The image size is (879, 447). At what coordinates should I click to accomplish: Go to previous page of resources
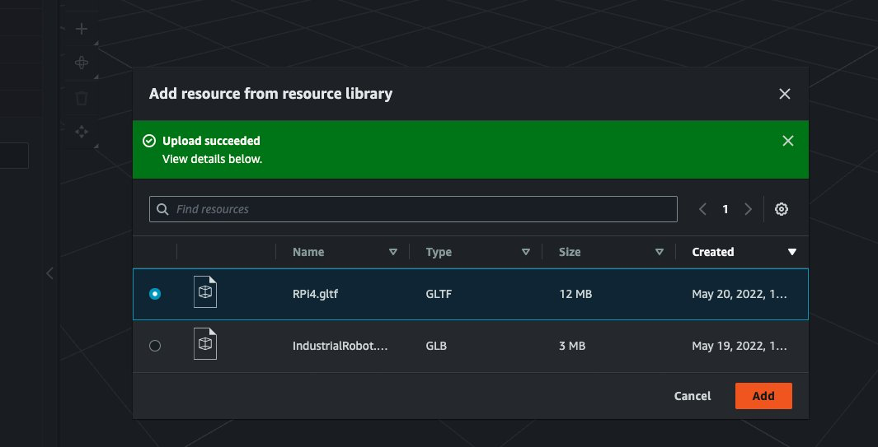702,209
